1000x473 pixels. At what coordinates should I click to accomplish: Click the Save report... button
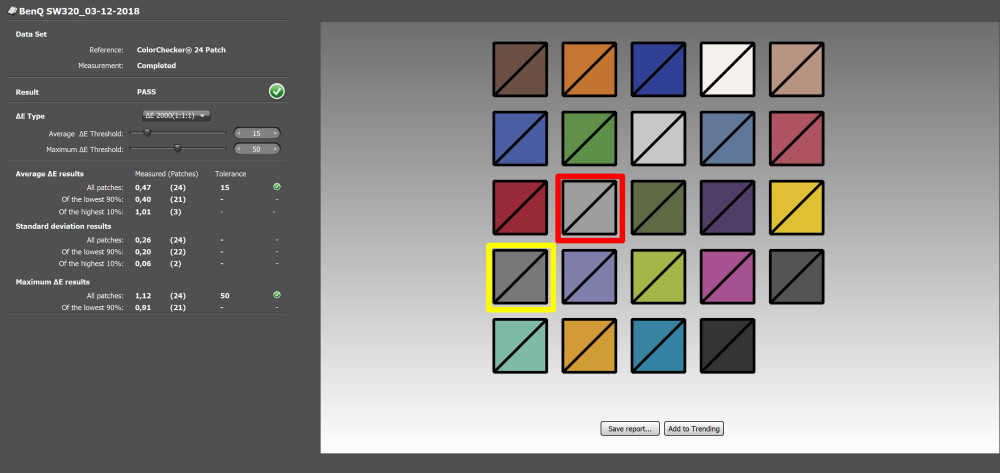tap(629, 429)
